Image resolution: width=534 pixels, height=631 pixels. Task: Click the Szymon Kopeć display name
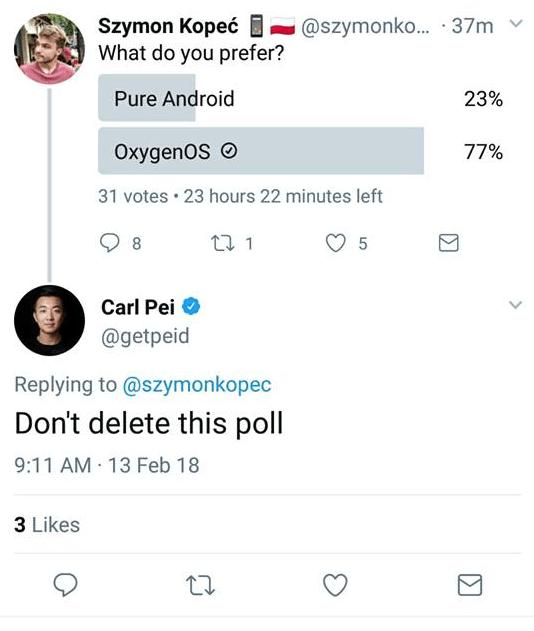click(x=168, y=26)
